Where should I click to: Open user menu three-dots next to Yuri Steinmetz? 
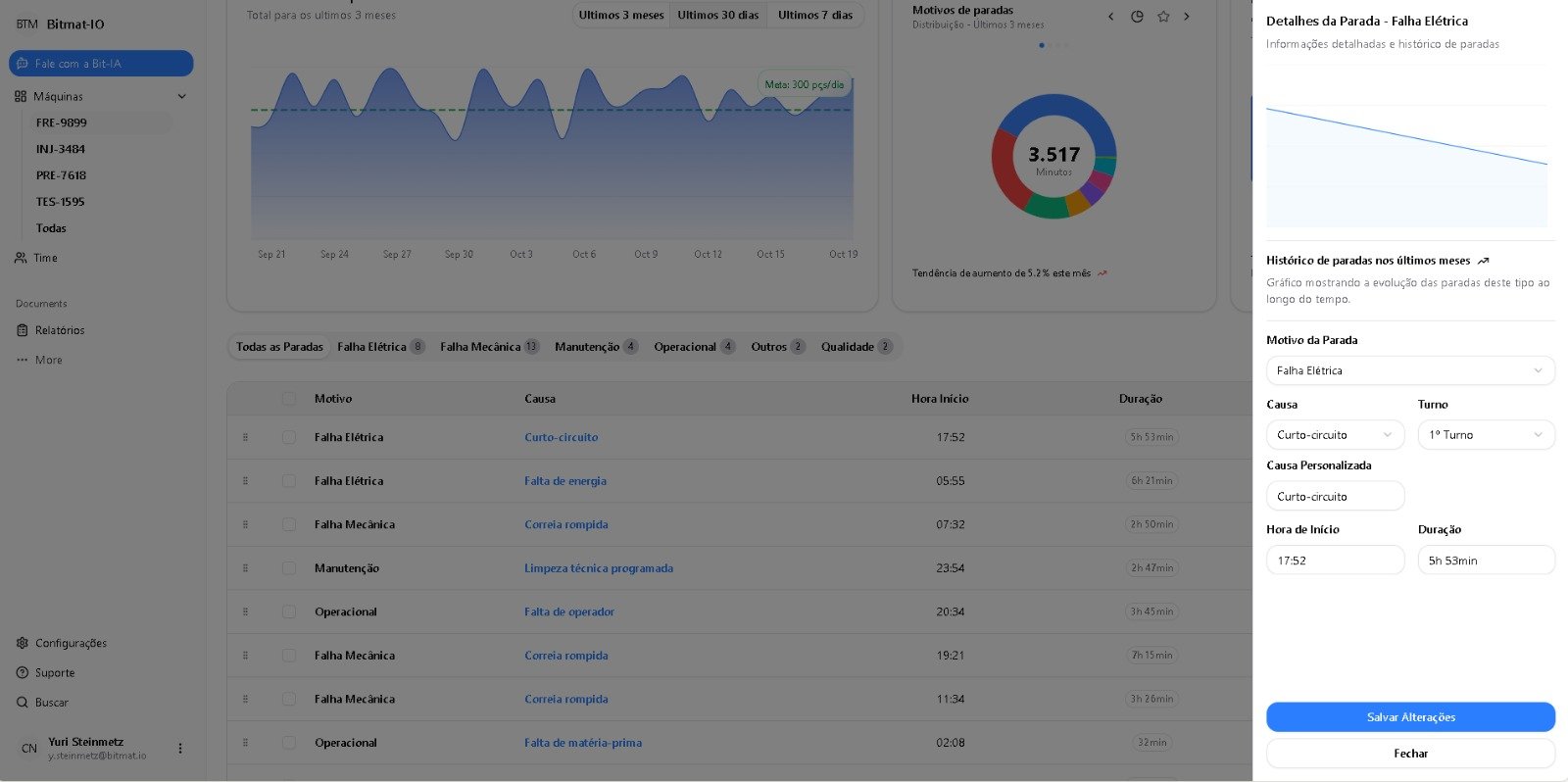point(180,749)
